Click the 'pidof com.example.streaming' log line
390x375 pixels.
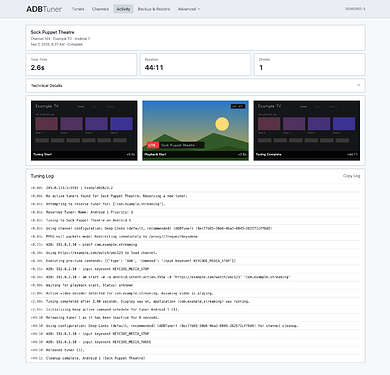(x=195, y=245)
